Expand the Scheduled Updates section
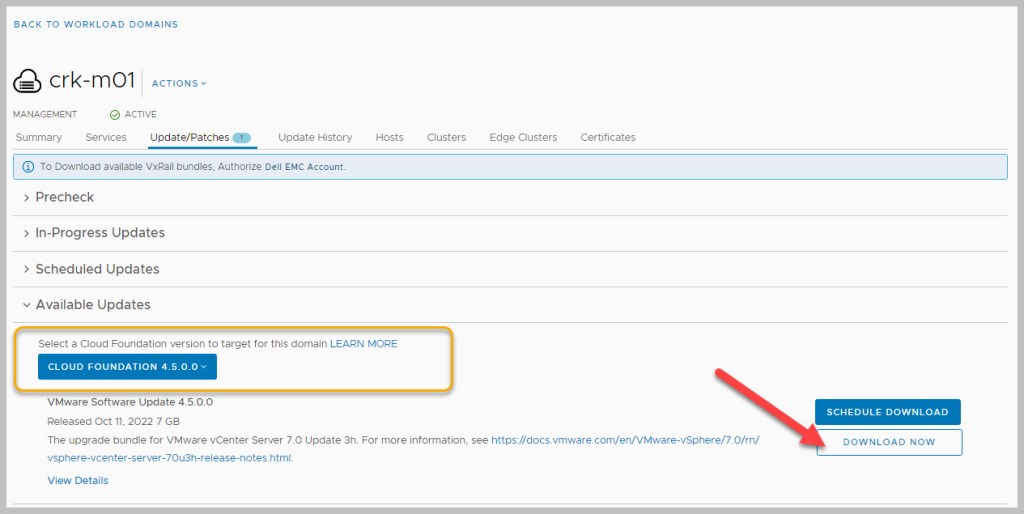 point(96,269)
